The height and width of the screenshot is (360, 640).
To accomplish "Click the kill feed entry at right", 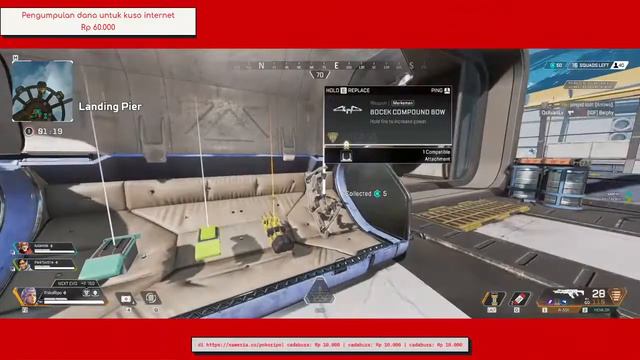I will [578, 113].
